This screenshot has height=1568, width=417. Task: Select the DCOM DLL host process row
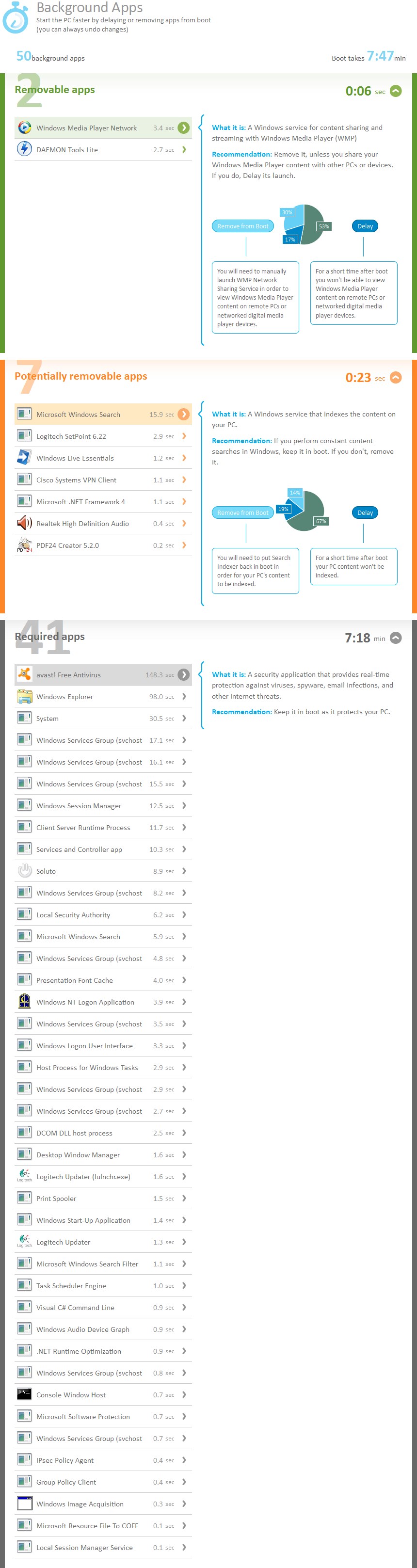[103, 1134]
